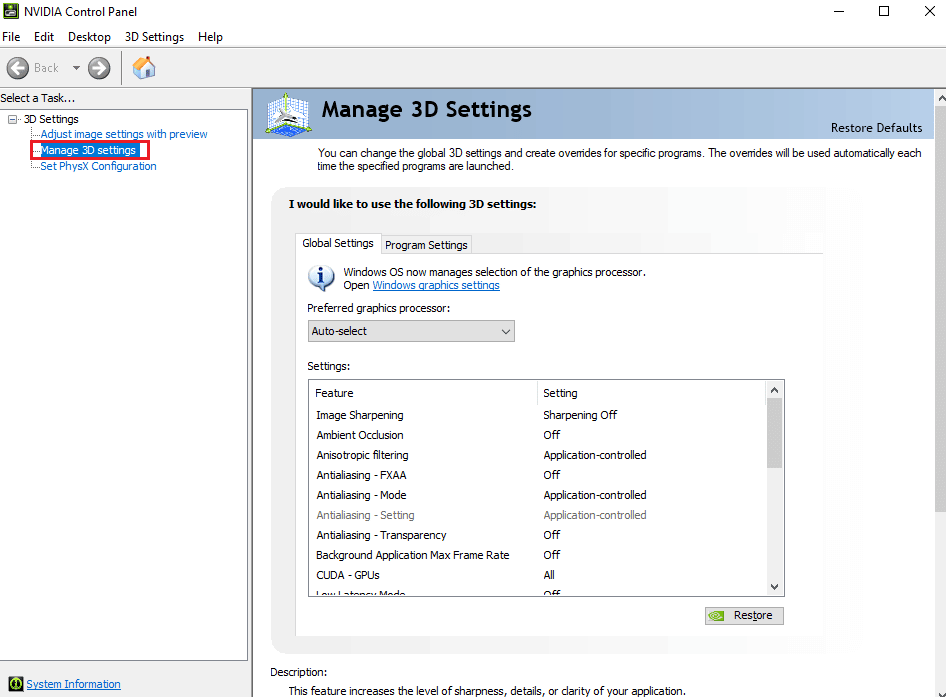Select Set PhysX Configuration
Screen dimensions: 946x697
[x=98, y=166]
